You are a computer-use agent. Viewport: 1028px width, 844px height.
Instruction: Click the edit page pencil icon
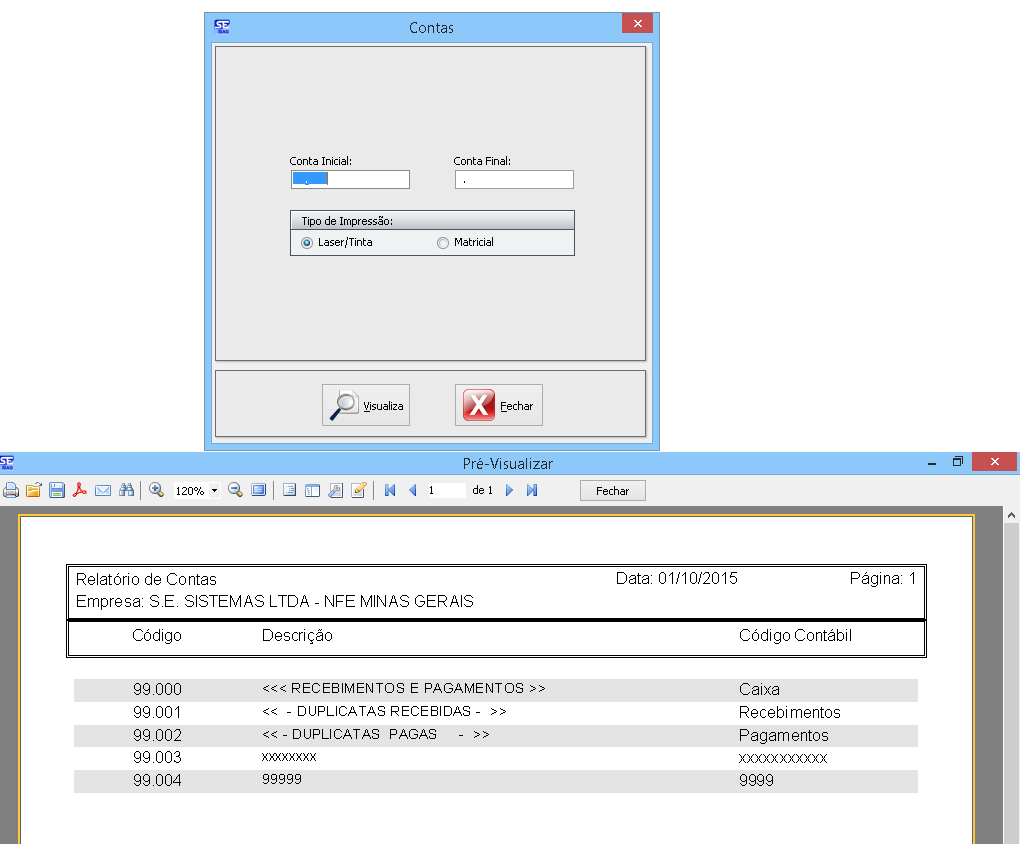[359, 490]
